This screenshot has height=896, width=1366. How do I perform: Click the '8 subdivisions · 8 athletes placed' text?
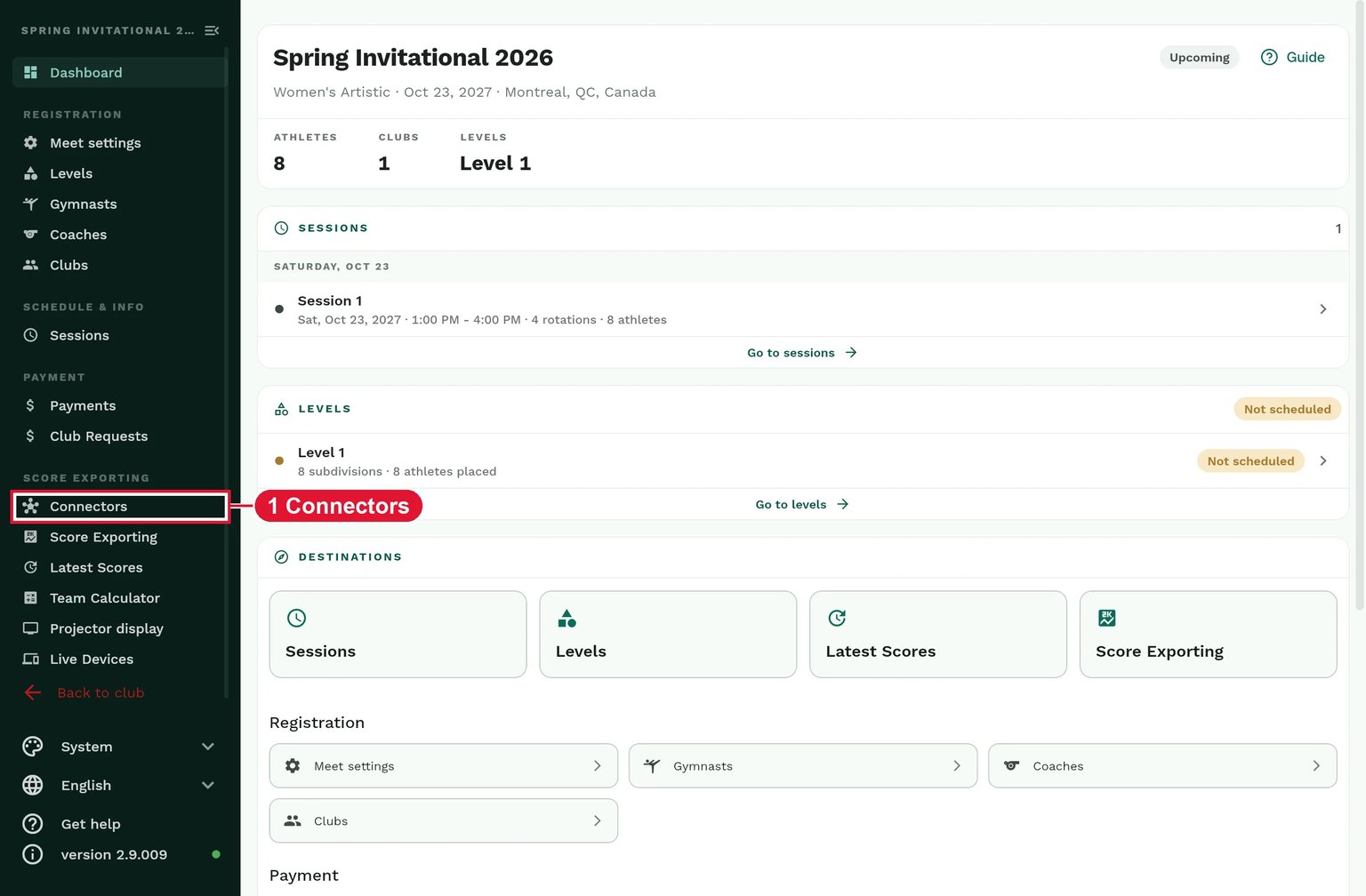pyautogui.click(x=397, y=472)
